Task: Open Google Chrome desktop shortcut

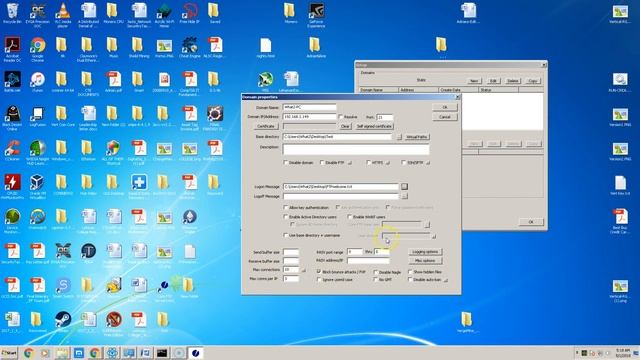Action: coord(38,49)
